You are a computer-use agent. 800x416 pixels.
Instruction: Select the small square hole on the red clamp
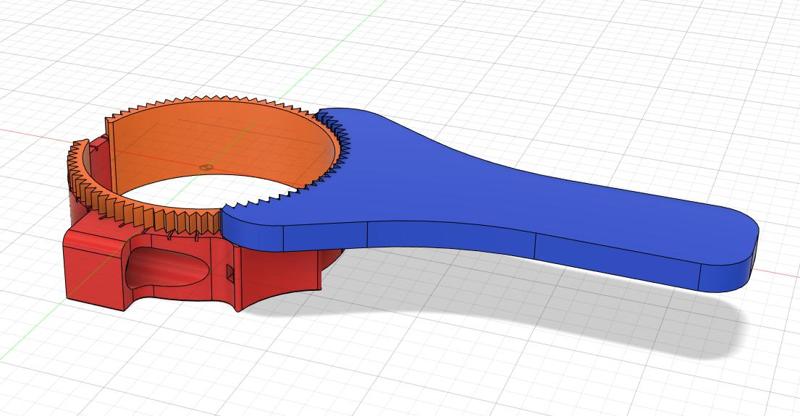230,274
